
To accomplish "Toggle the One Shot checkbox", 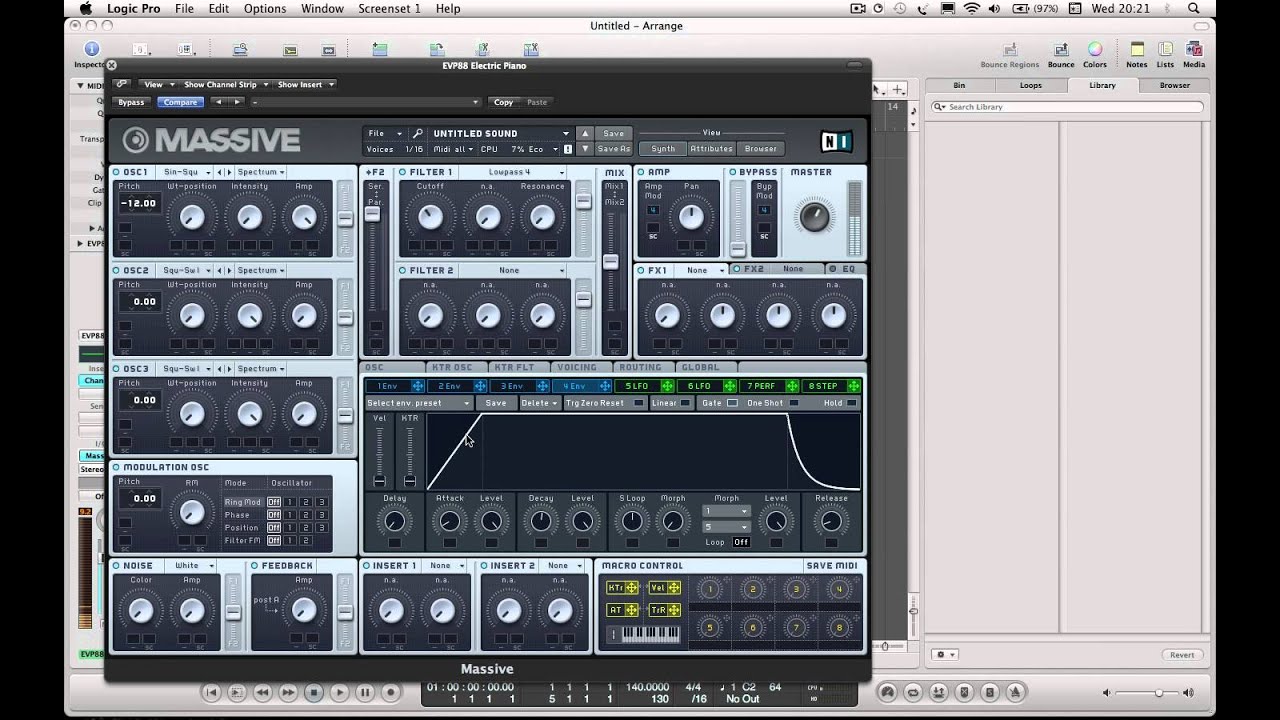I will click(794, 403).
